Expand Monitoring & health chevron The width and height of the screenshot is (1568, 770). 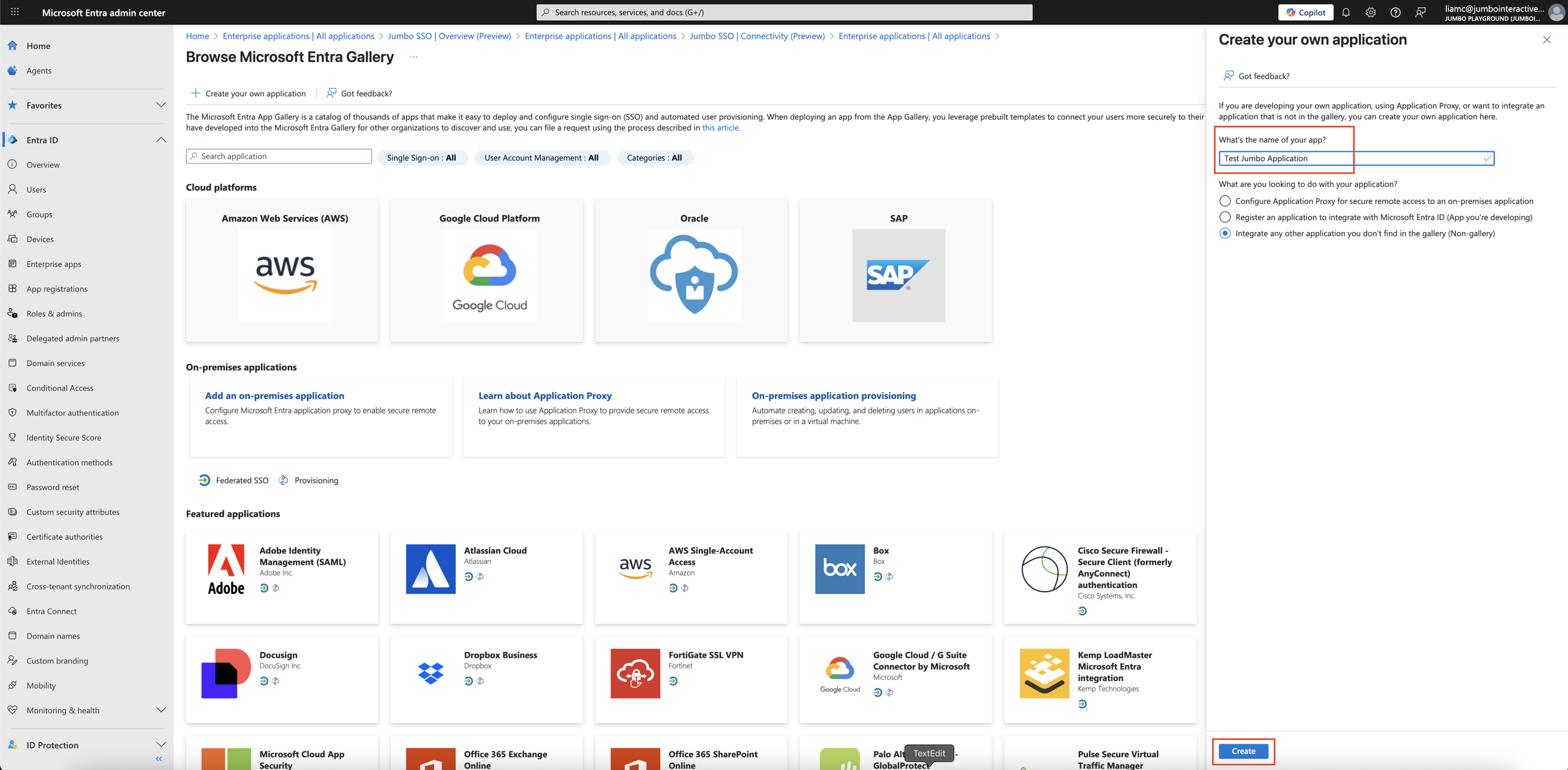click(x=161, y=711)
